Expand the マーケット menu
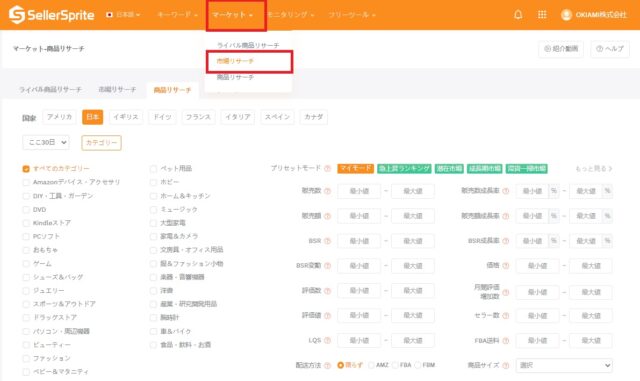 tap(233, 15)
